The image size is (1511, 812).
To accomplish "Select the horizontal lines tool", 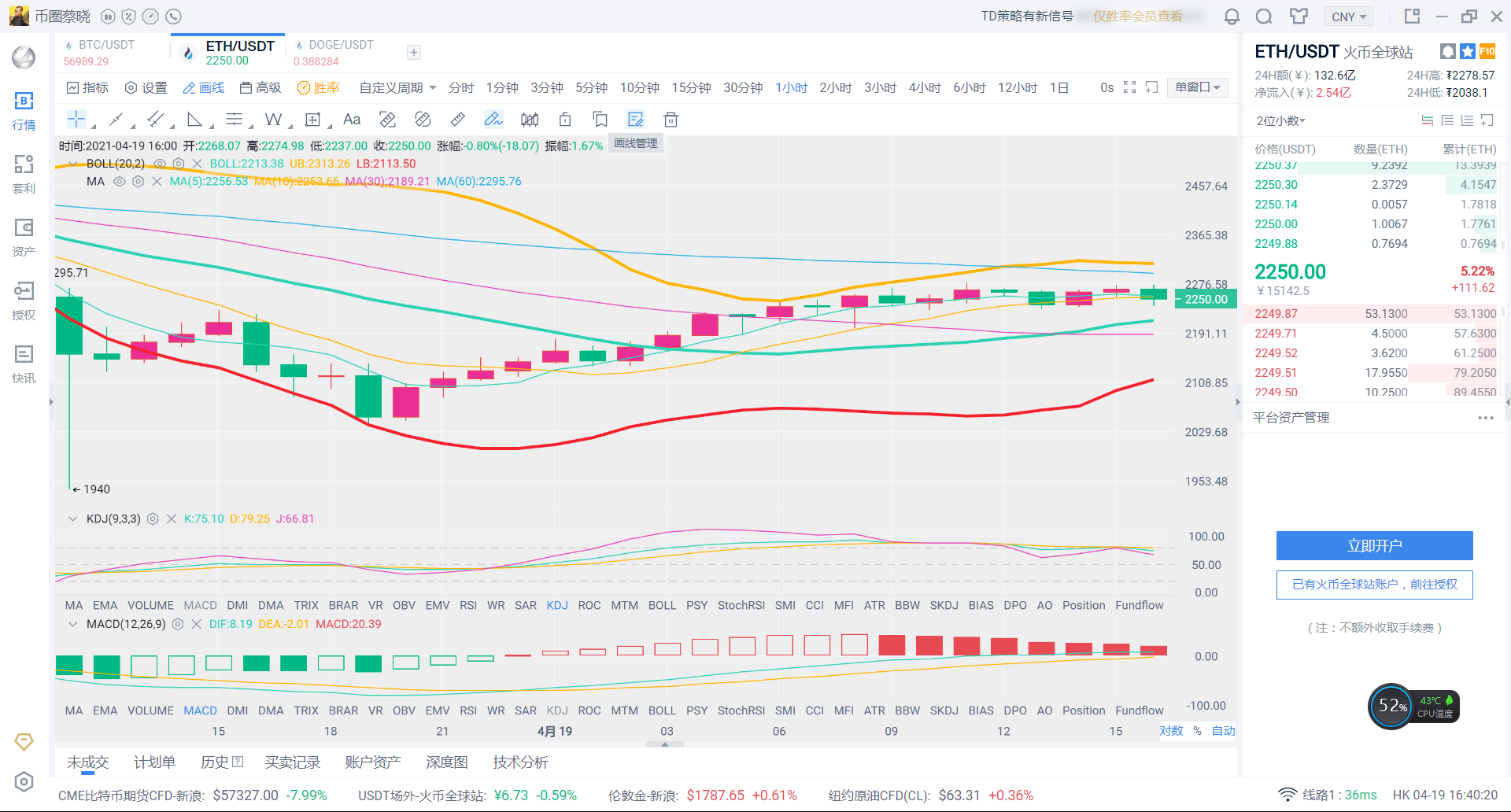I will pos(234,120).
